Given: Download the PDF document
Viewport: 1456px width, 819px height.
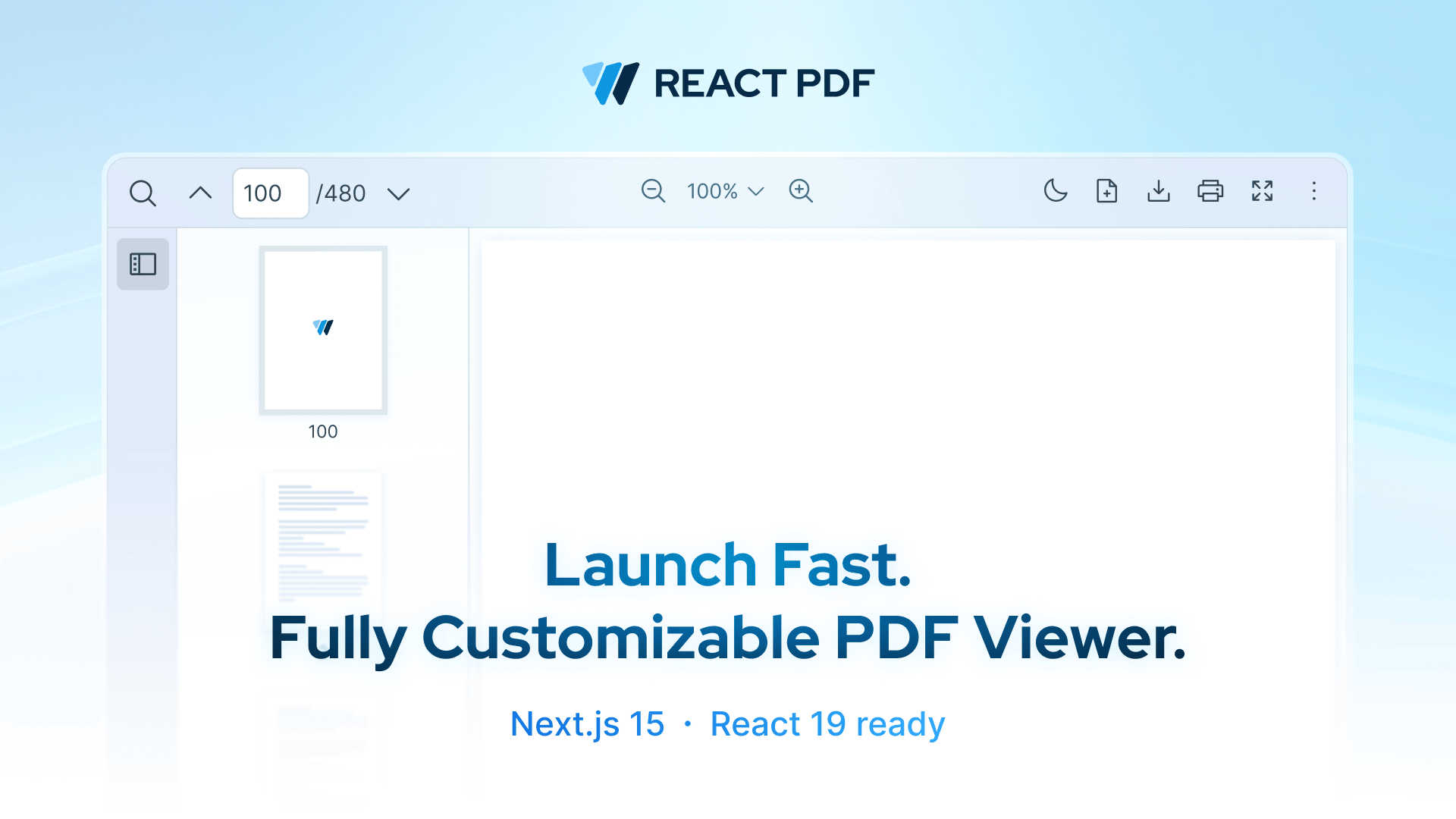Looking at the screenshot, I should [x=1158, y=191].
